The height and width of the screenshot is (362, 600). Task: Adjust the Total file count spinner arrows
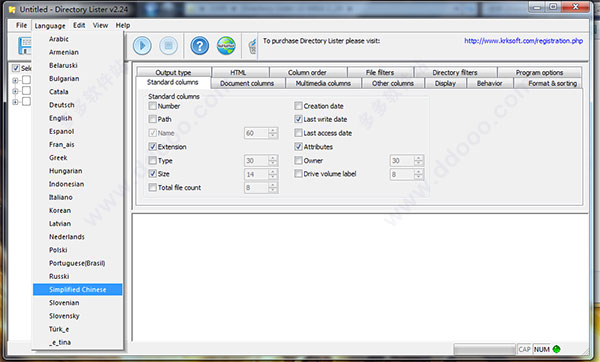click(273, 188)
